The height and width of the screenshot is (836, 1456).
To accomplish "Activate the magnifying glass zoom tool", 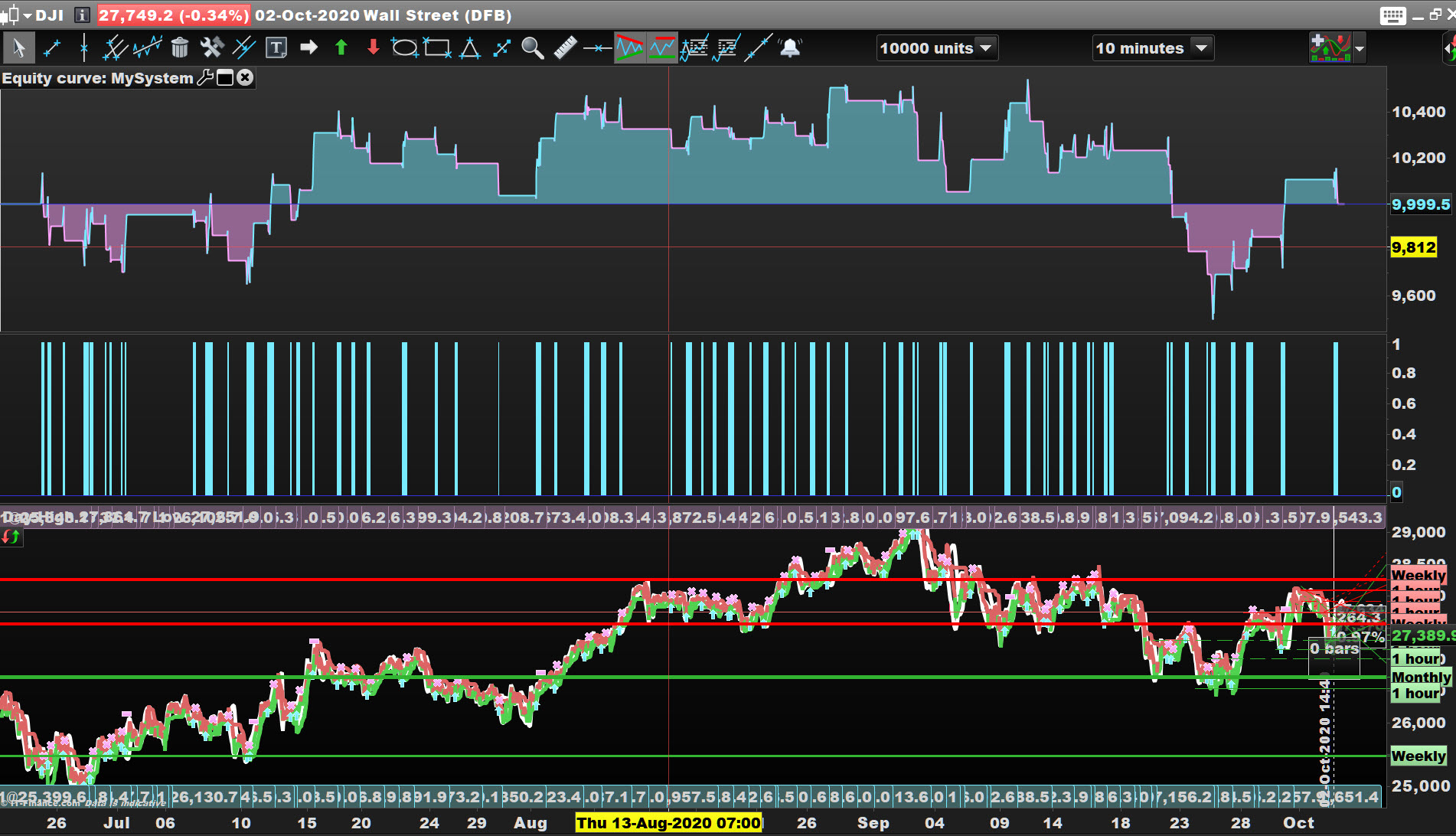I will [x=532, y=48].
